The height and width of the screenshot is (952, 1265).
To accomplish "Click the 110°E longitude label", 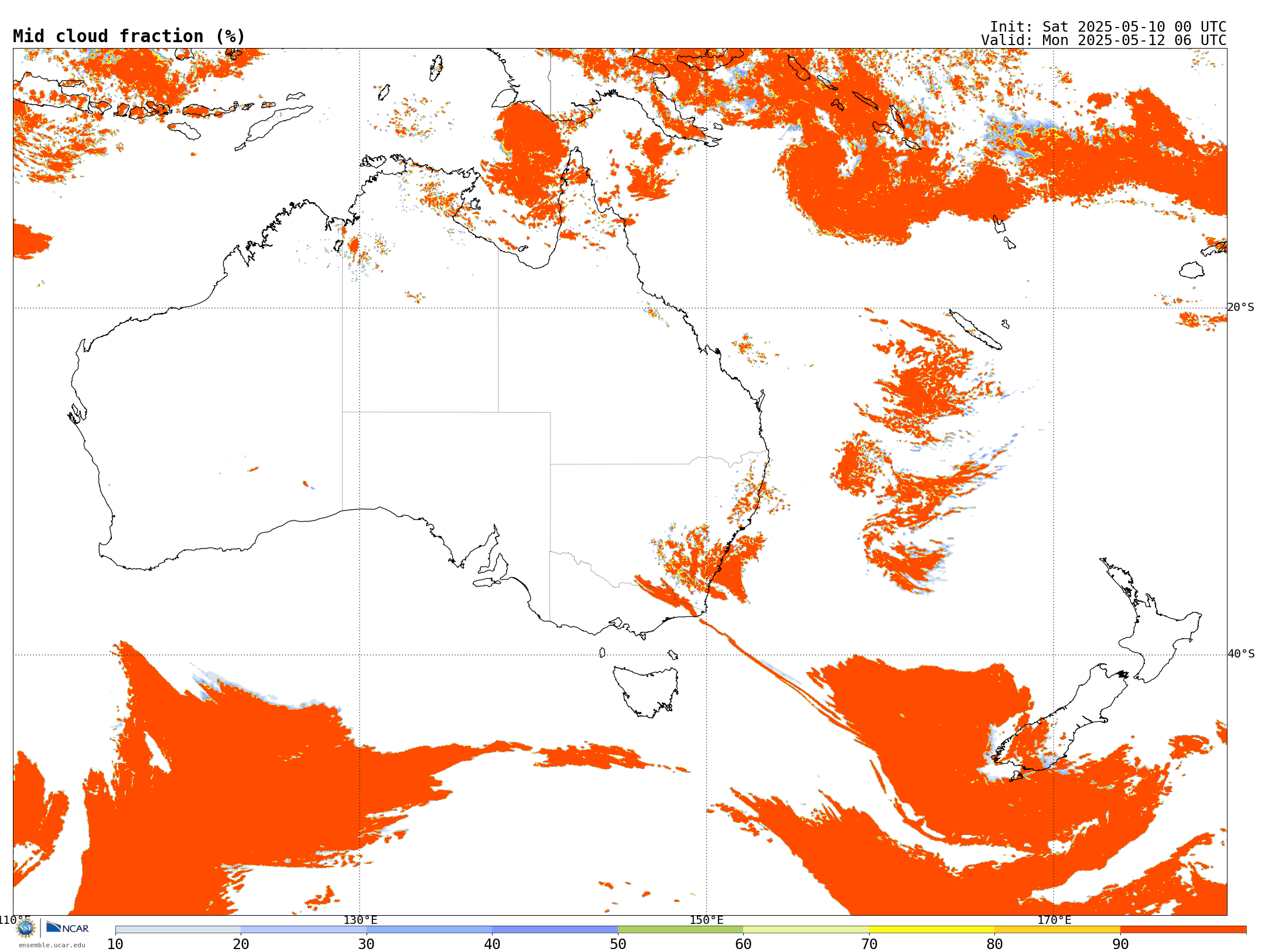I will [14, 920].
